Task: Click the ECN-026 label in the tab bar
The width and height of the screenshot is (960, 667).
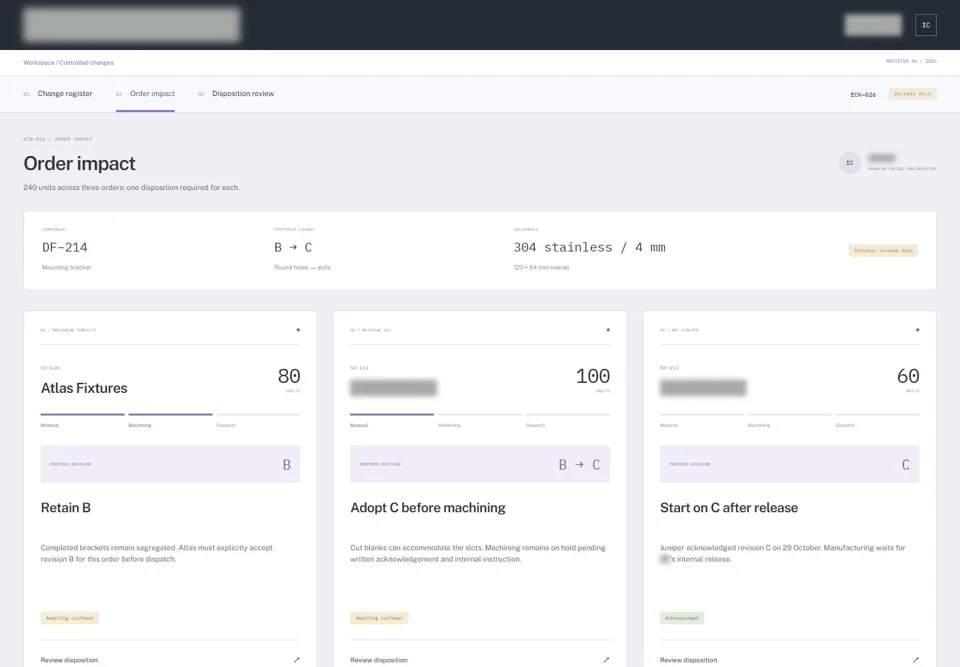Action: click(x=863, y=95)
